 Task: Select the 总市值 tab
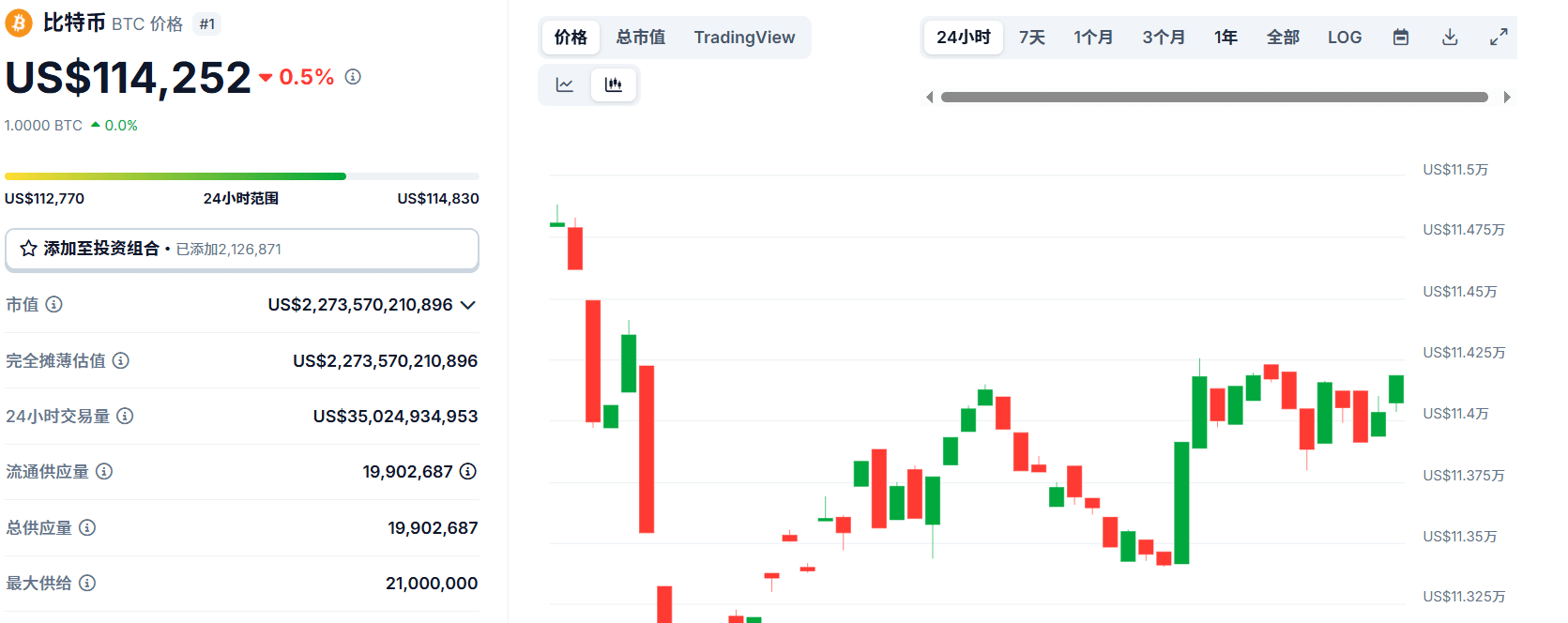(641, 38)
